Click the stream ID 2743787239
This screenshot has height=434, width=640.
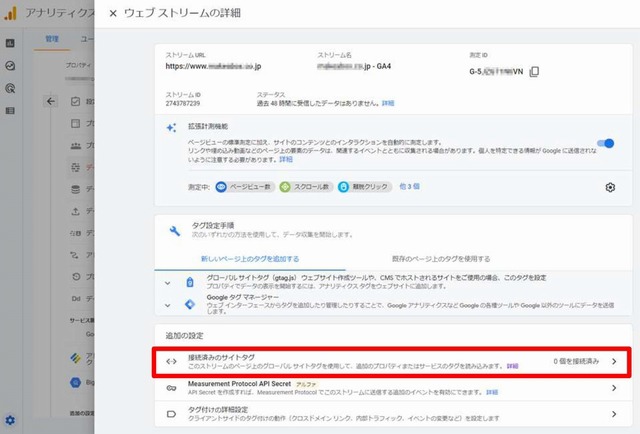pos(182,103)
